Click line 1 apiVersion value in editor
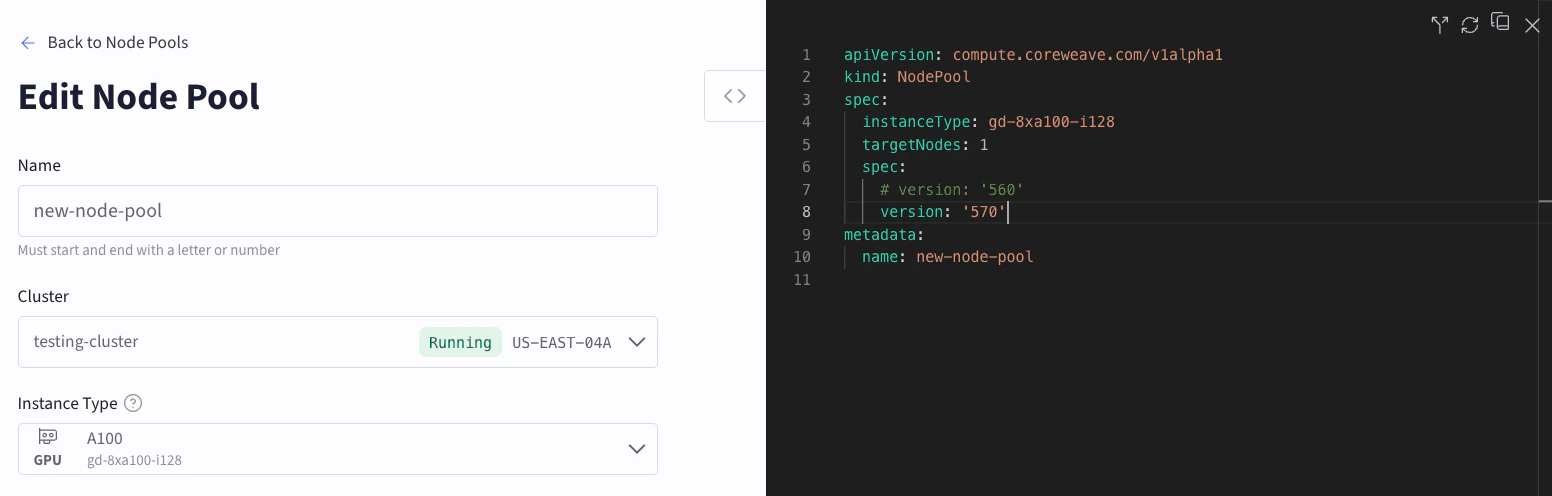The width and height of the screenshot is (1552, 496). pyautogui.click(x=1088, y=55)
